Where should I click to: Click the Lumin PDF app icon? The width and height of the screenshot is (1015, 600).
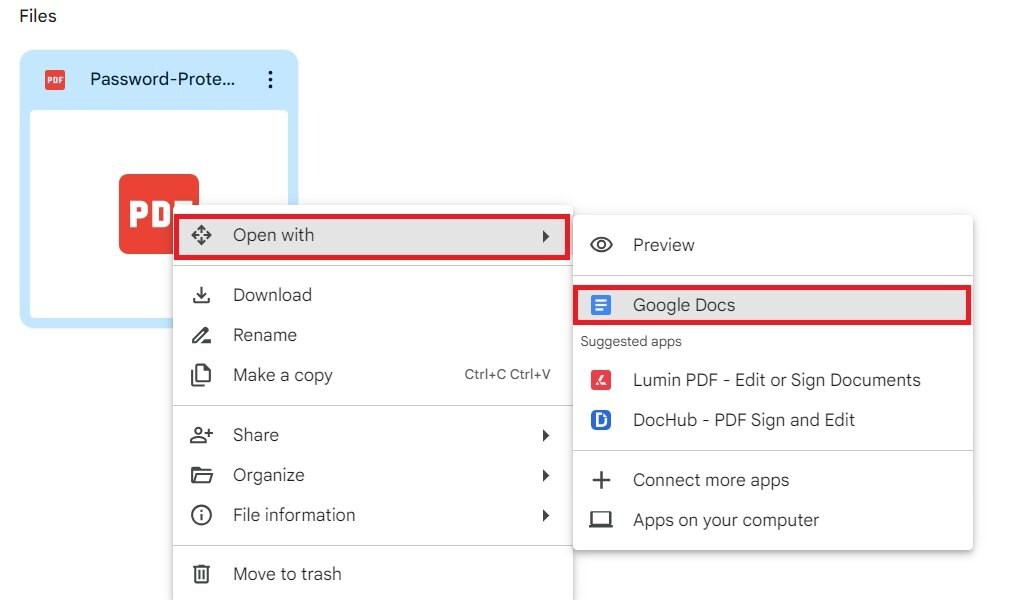point(602,380)
